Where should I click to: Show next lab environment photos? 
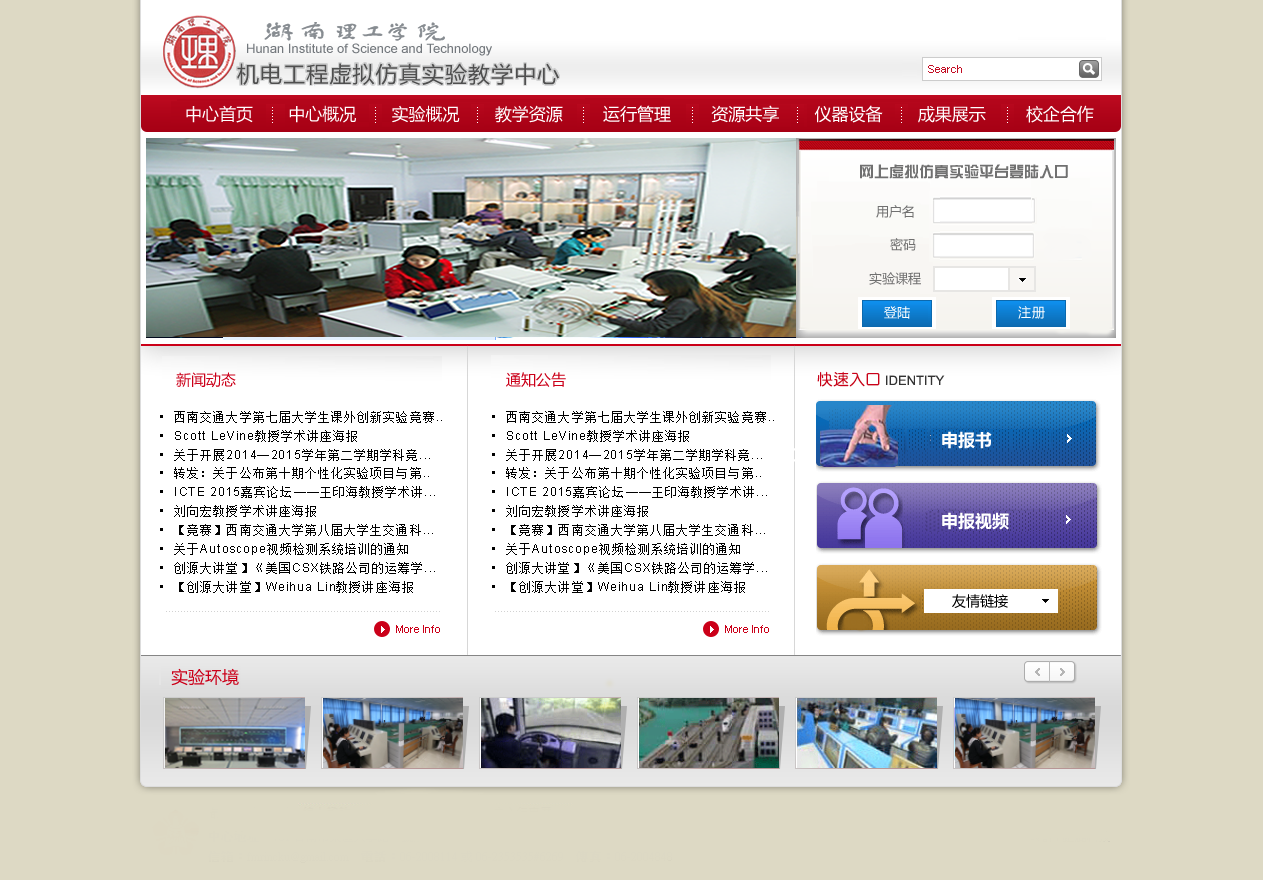pyautogui.click(x=1063, y=672)
